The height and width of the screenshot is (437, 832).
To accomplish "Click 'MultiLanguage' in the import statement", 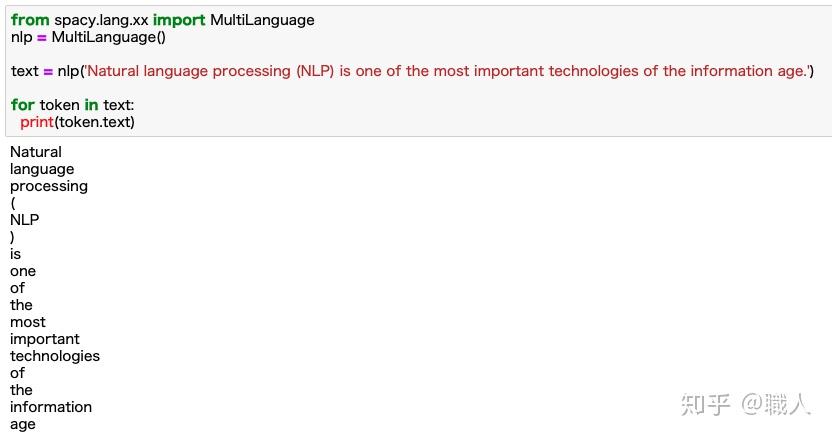I will [x=262, y=20].
